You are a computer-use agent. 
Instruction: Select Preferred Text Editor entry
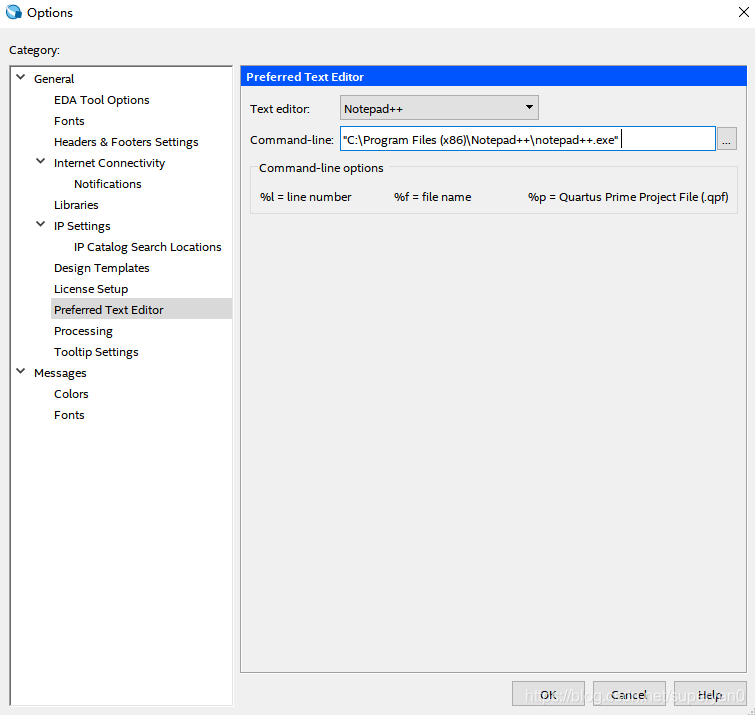coord(109,310)
